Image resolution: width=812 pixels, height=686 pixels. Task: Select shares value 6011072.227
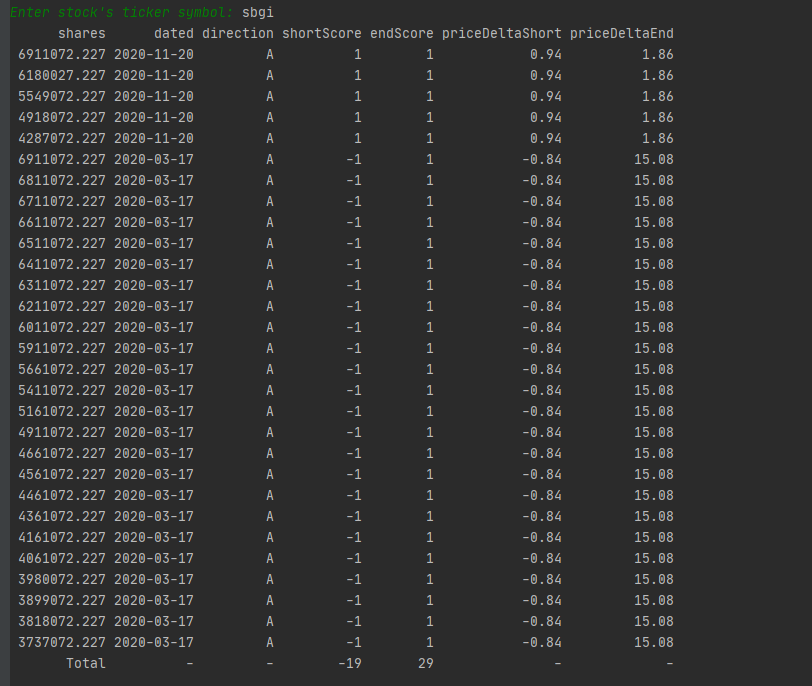(62, 328)
